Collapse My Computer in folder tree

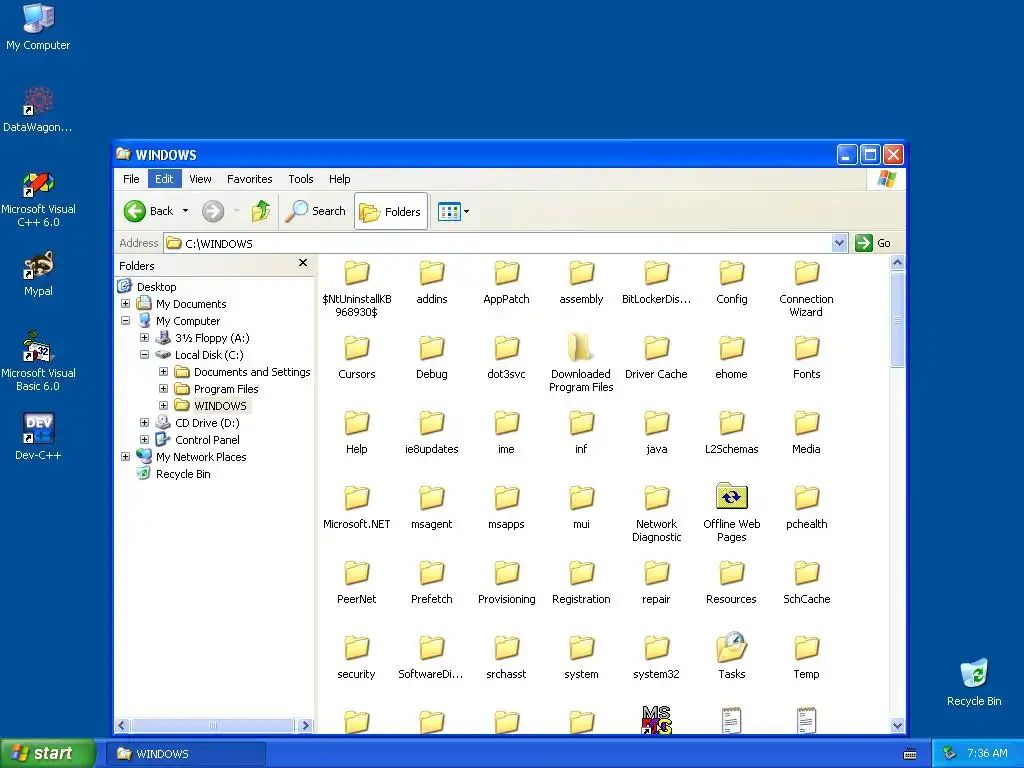pos(125,321)
